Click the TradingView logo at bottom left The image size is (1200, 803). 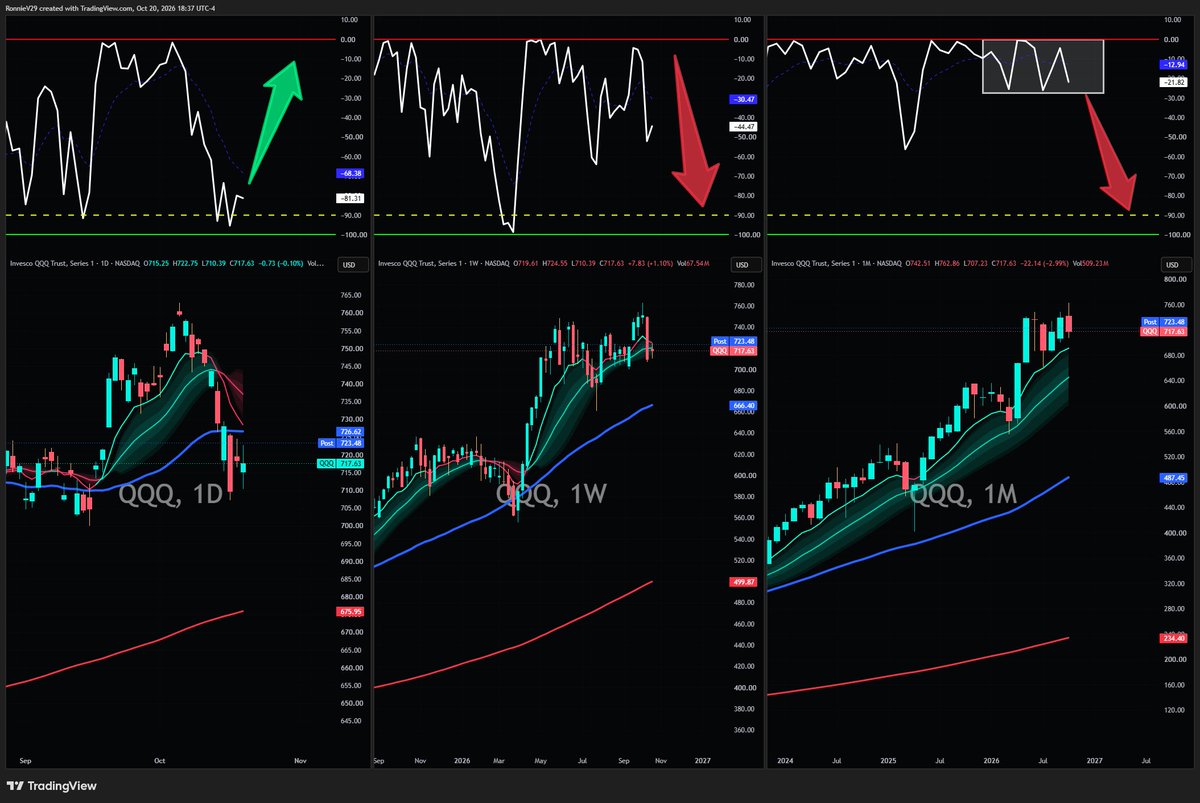pos(50,786)
